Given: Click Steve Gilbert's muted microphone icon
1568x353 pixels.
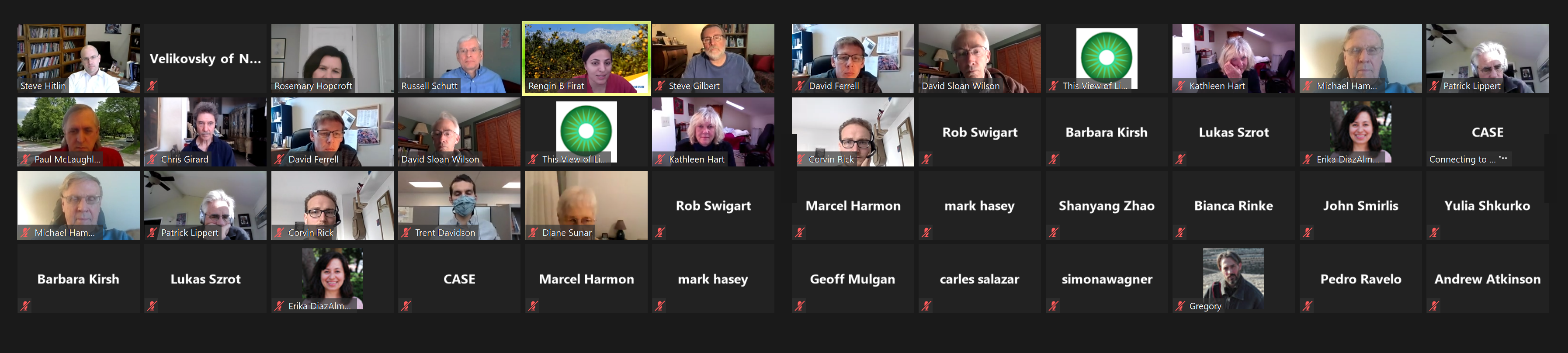Looking at the screenshot, I should 660,86.
